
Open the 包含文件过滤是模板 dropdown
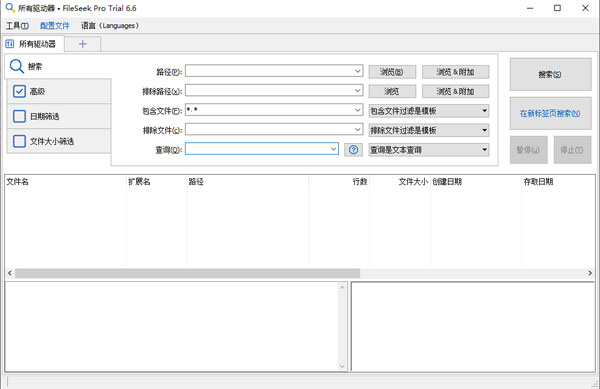point(429,111)
